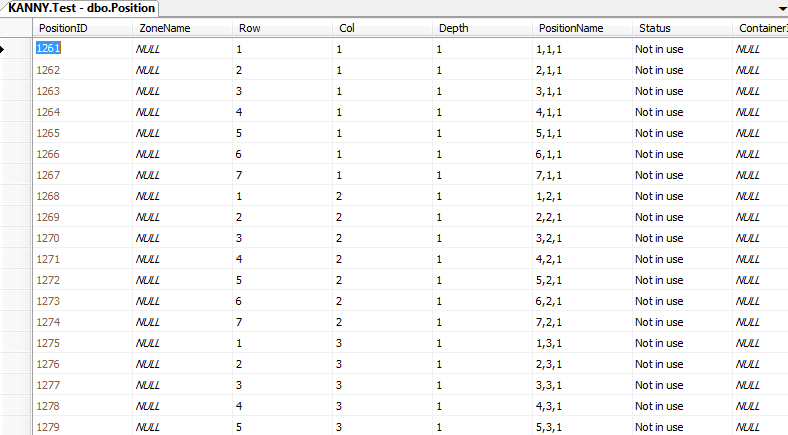Click the Status column header
This screenshot has height=435, width=788.
click(682, 28)
